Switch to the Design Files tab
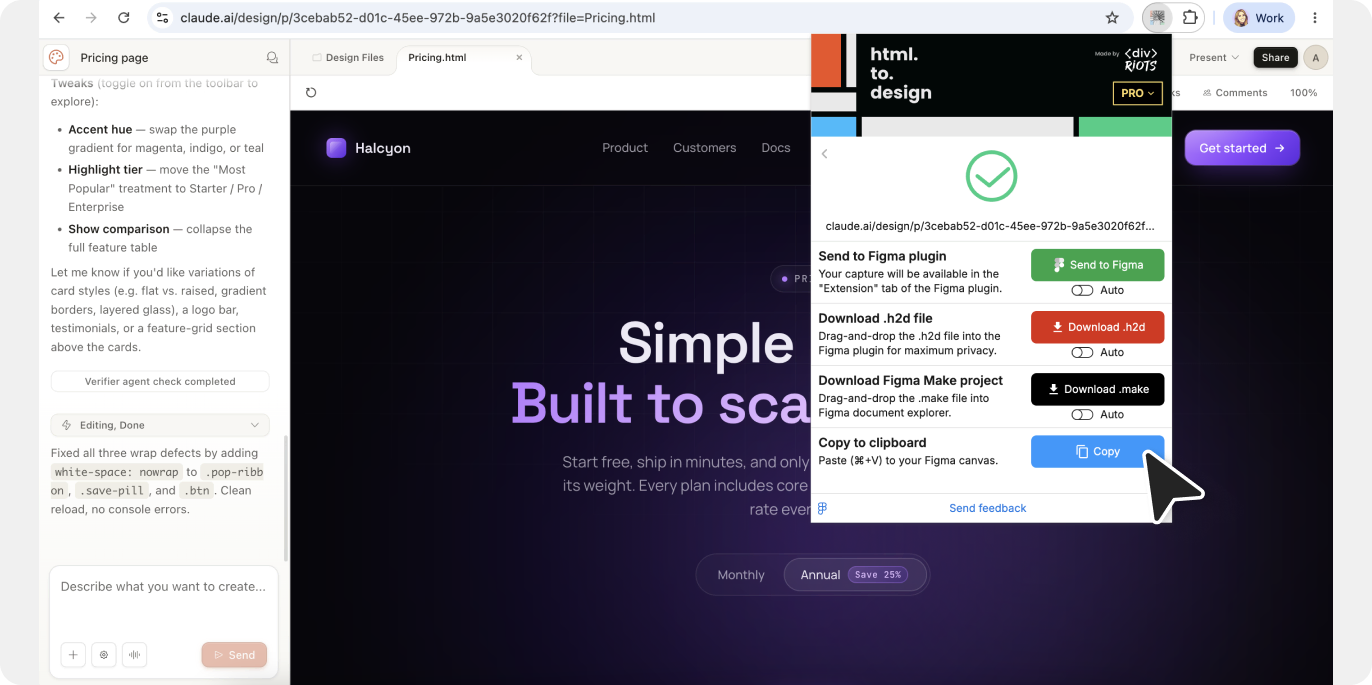 tap(347, 58)
